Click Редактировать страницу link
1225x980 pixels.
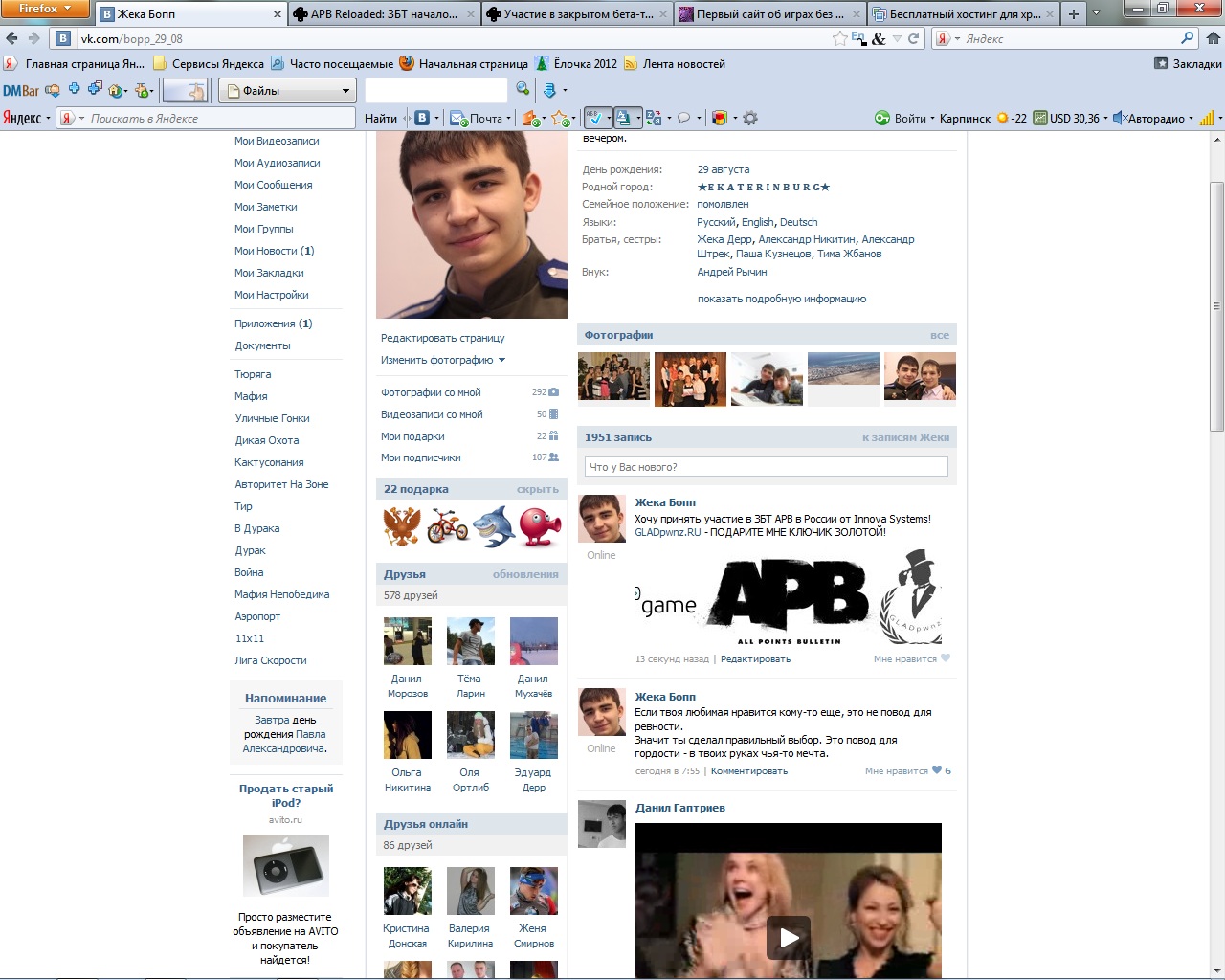point(442,338)
